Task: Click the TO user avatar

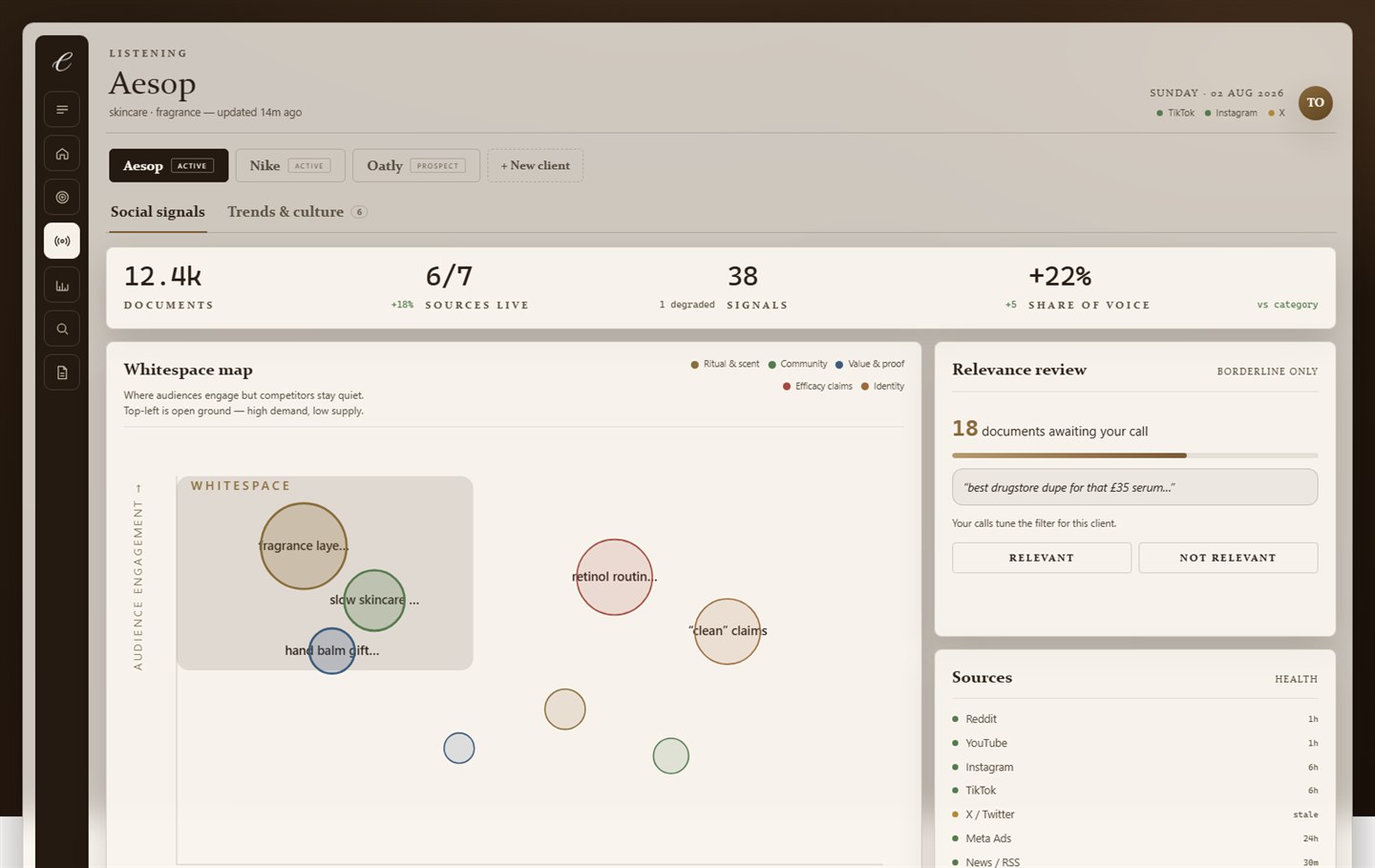Action: [x=1315, y=102]
